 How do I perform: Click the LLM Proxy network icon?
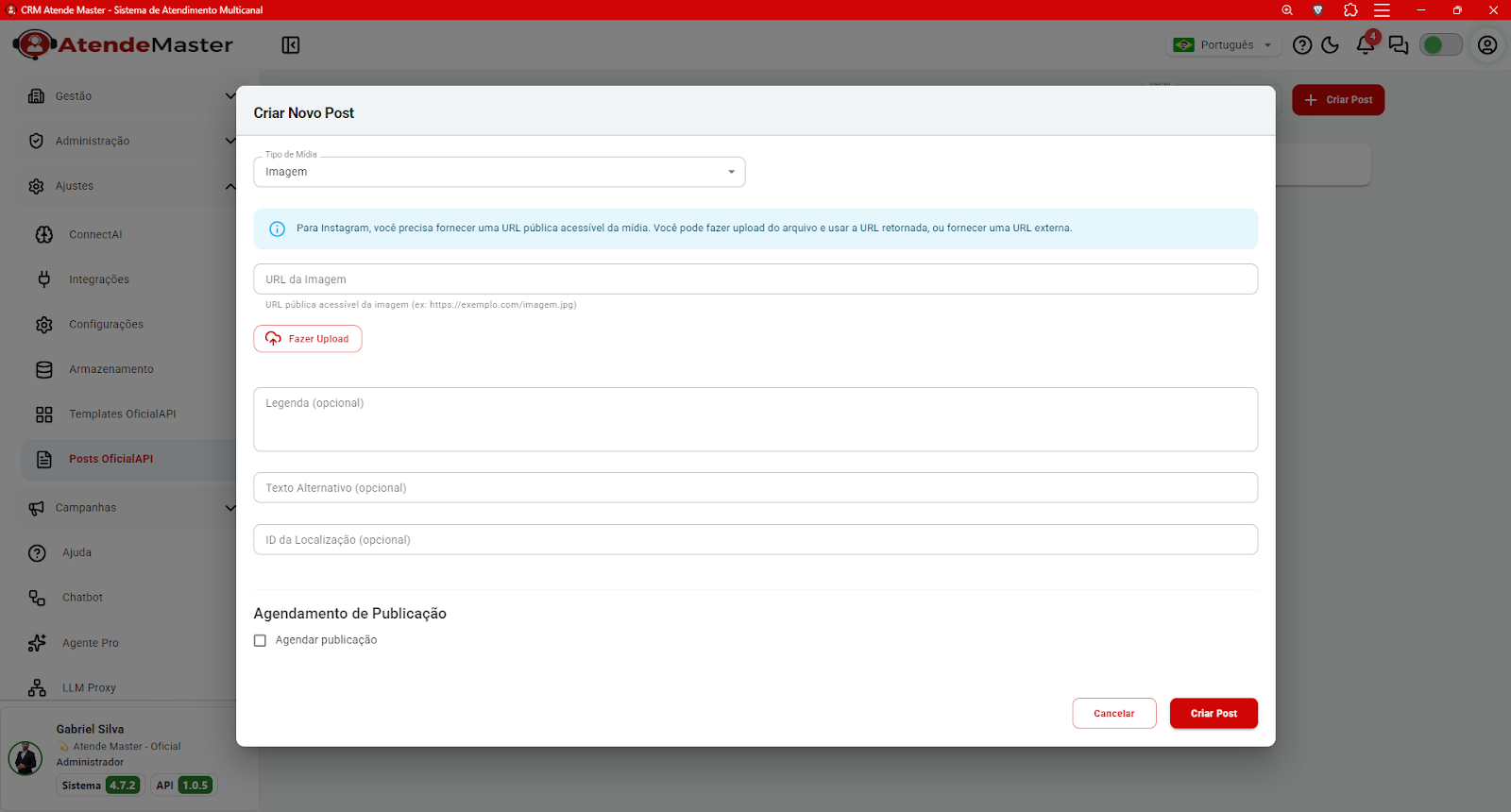pos(37,687)
